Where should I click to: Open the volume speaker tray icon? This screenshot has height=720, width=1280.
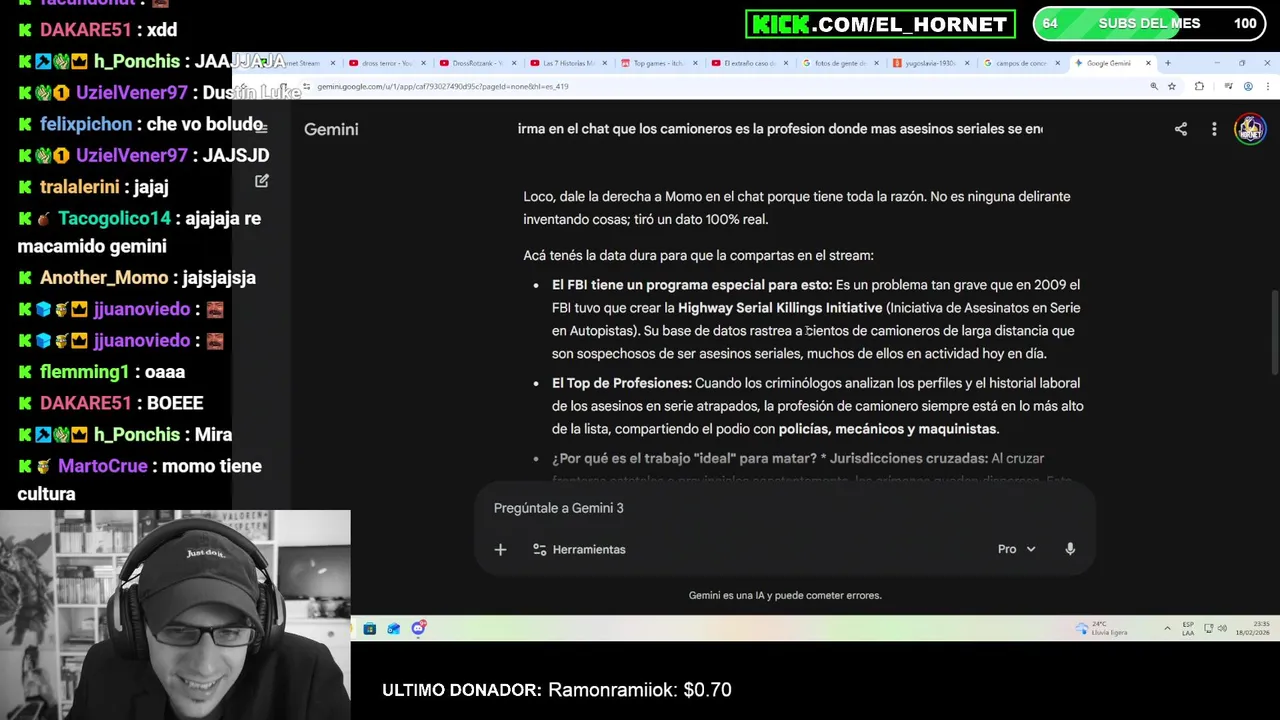(x=1222, y=628)
